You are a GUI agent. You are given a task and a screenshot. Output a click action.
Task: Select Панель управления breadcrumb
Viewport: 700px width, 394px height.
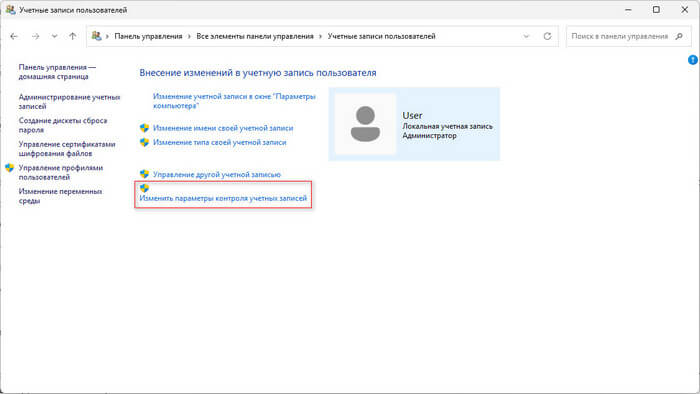pyautogui.click(x=148, y=36)
